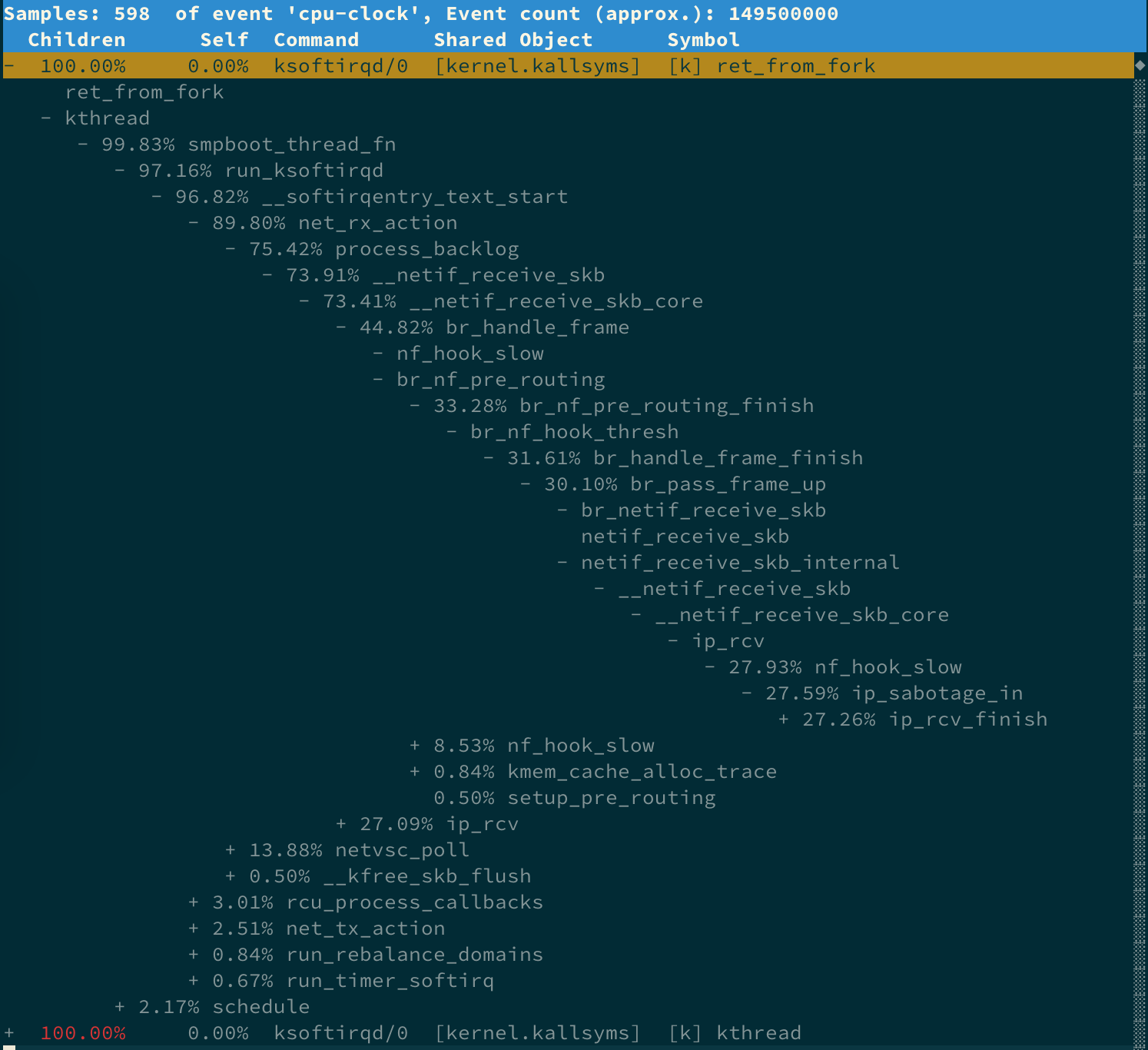Expand the 27.26% ip_rcv_finish entry

coord(783,719)
